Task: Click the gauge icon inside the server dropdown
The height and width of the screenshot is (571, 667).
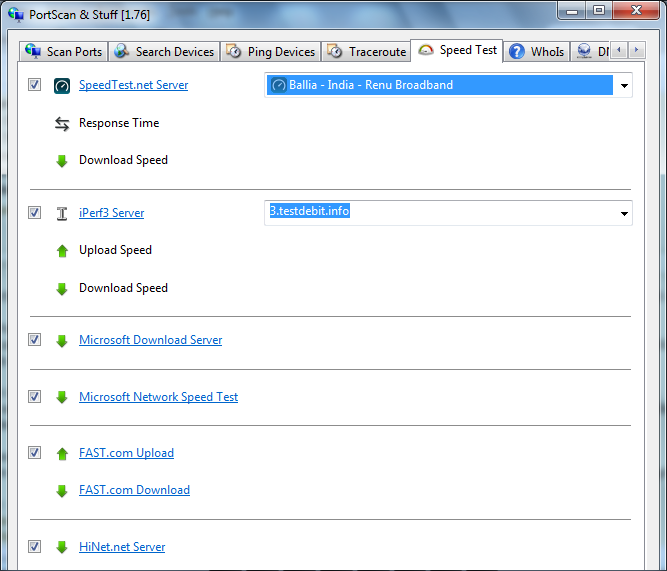Action: tap(279, 85)
